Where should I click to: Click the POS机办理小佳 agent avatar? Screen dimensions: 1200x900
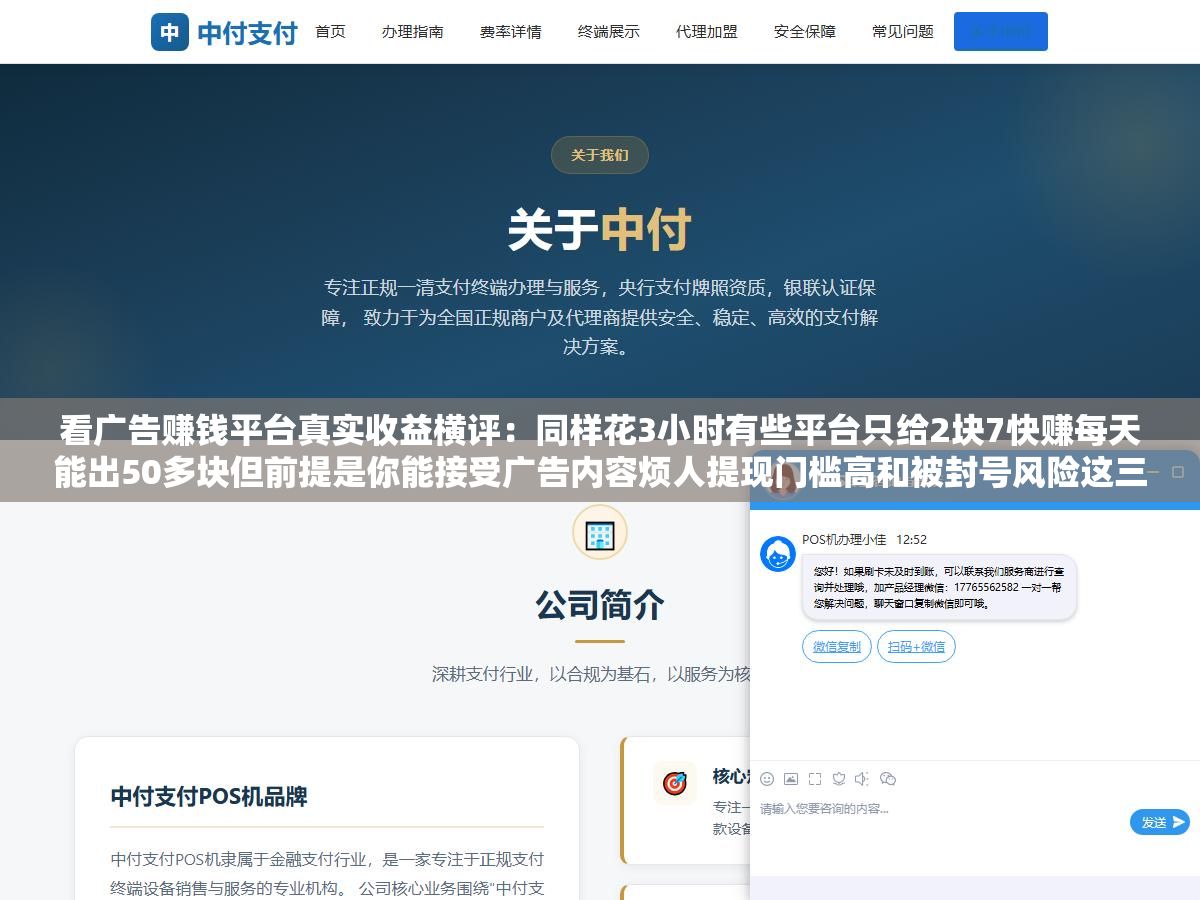coord(778,554)
